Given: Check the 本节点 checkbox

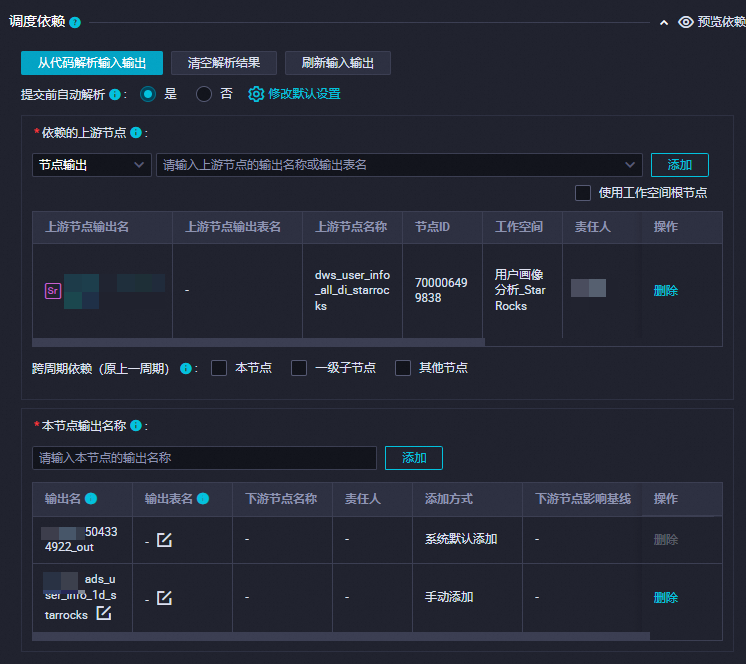Looking at the screenshot, I should coord(219,368).
